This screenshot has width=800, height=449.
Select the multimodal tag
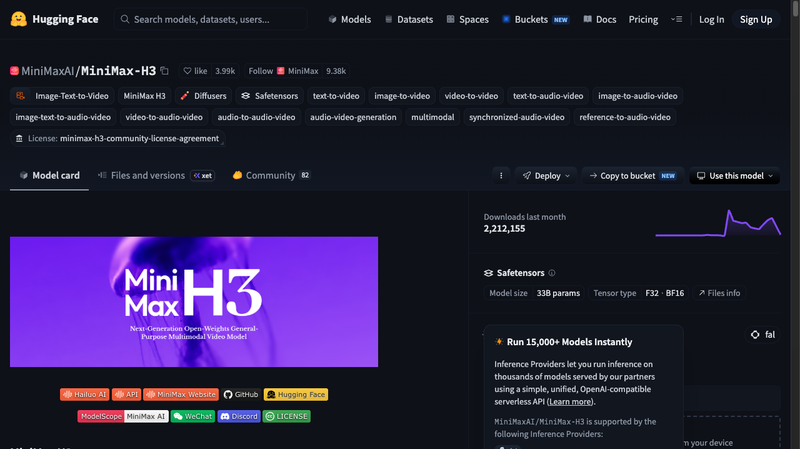[433, 117]
